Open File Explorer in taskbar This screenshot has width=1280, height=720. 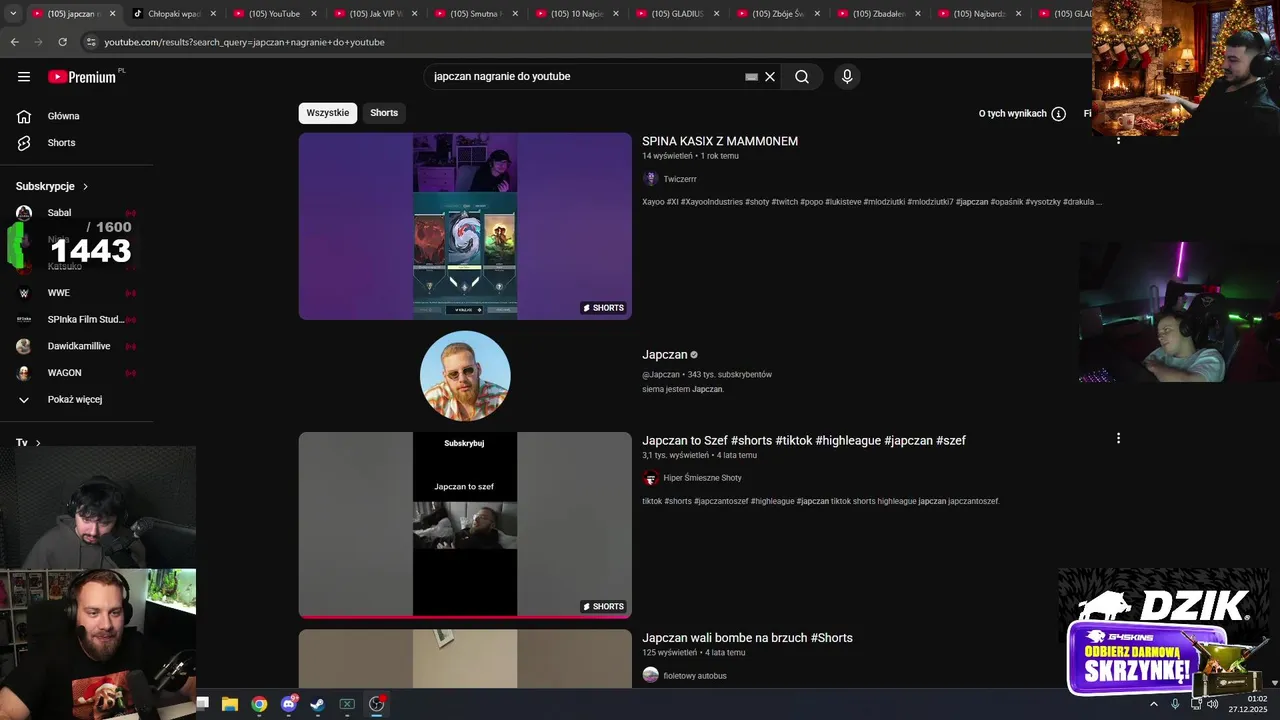click(229, 704)
